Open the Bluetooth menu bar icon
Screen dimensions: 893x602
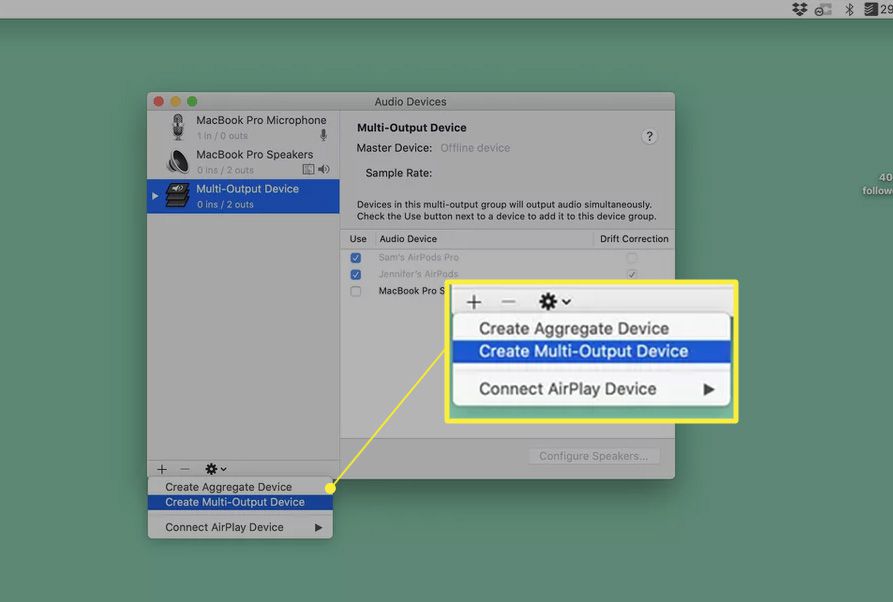tap(849, 9)
